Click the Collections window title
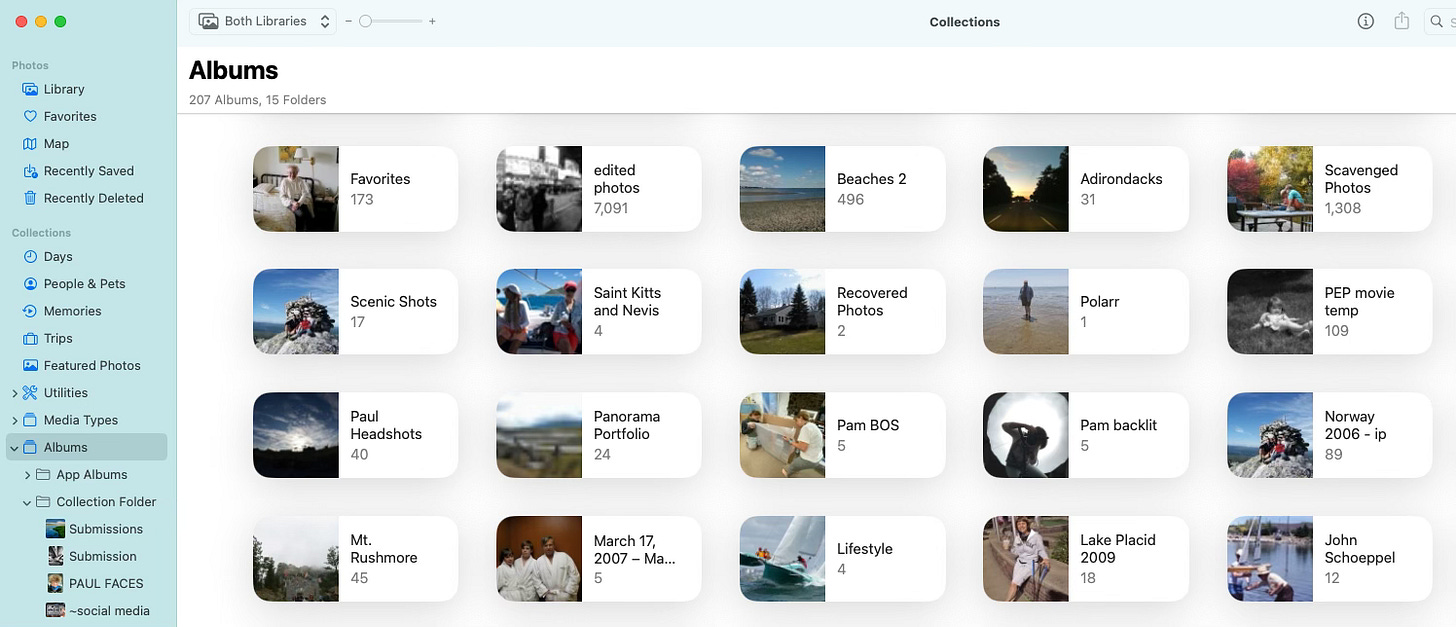The height and width of the screenshot is (627, 1456). pyautogui.click(x=965, y=22)
